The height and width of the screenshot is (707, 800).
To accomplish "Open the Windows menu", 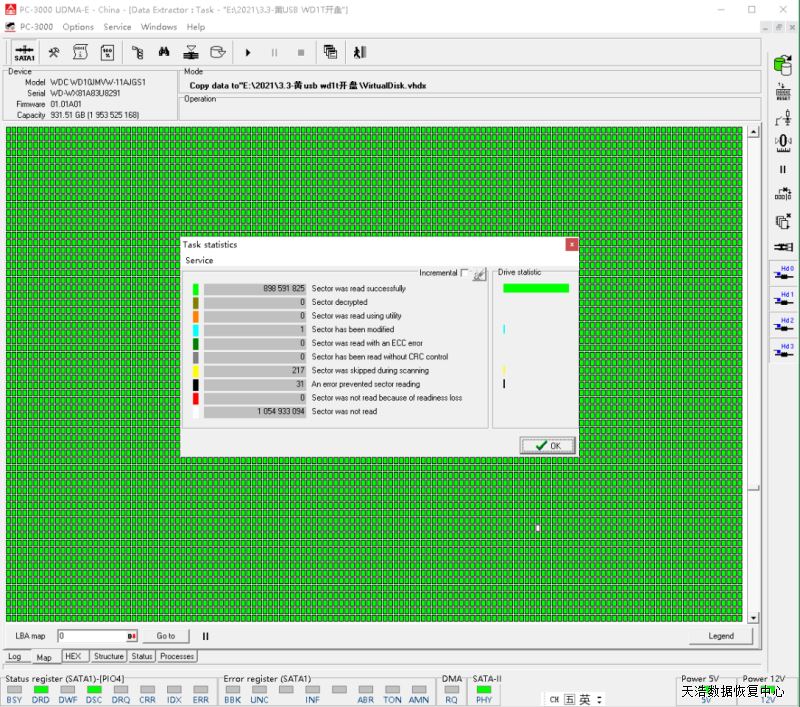I will [x=159, y=27].
